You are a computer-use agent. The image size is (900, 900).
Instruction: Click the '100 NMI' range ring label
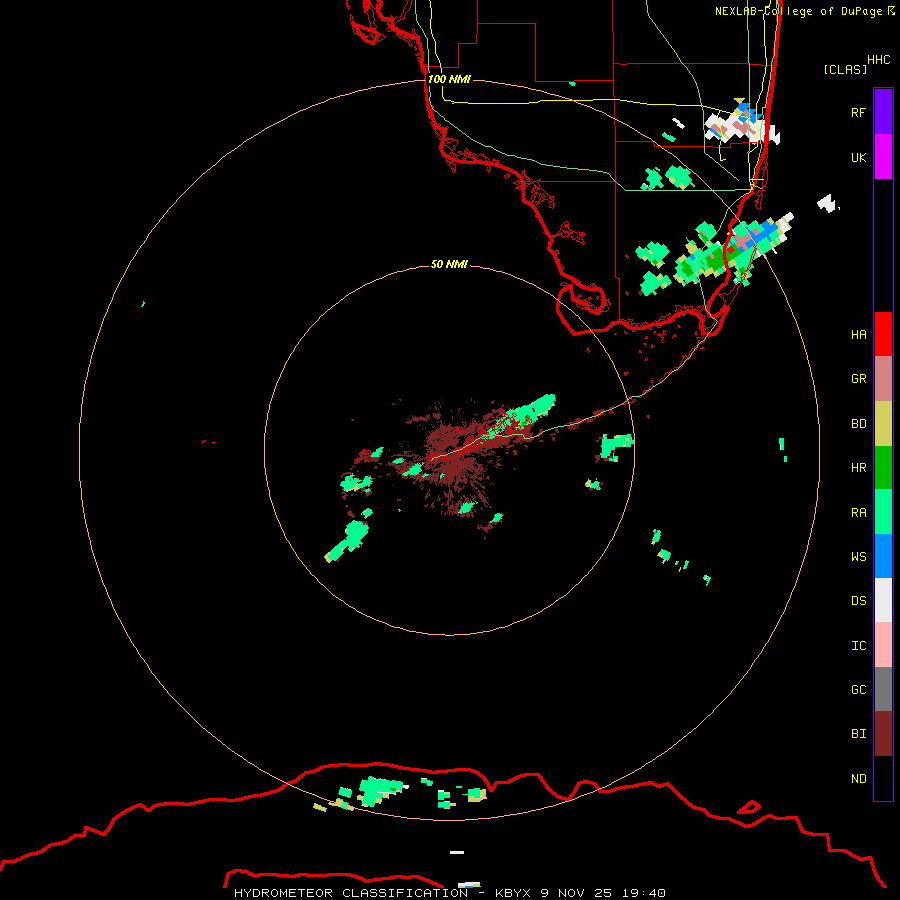(x=449, y=79)
